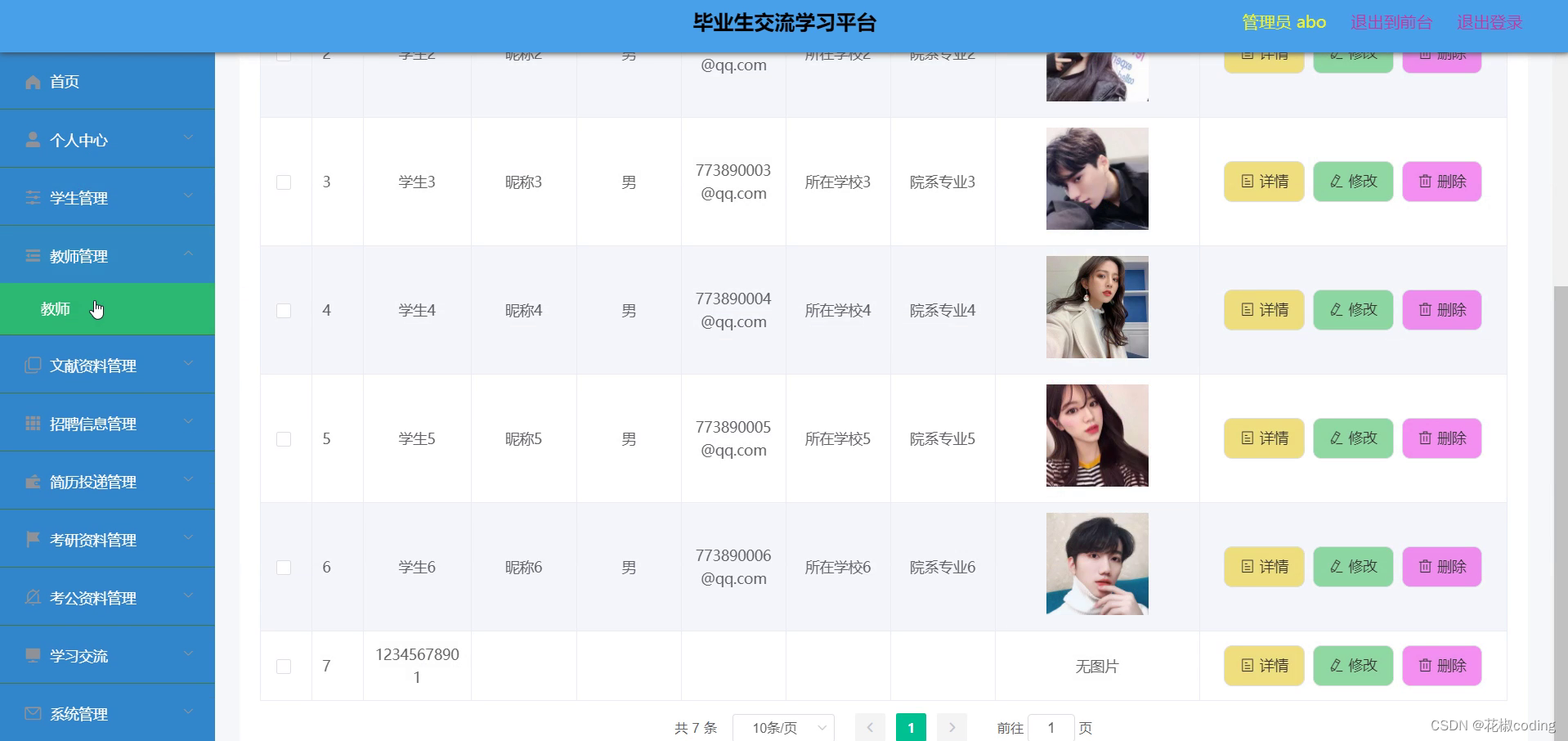Select page number 1 button
This screenshot has width=1568, height=741.
911,727
